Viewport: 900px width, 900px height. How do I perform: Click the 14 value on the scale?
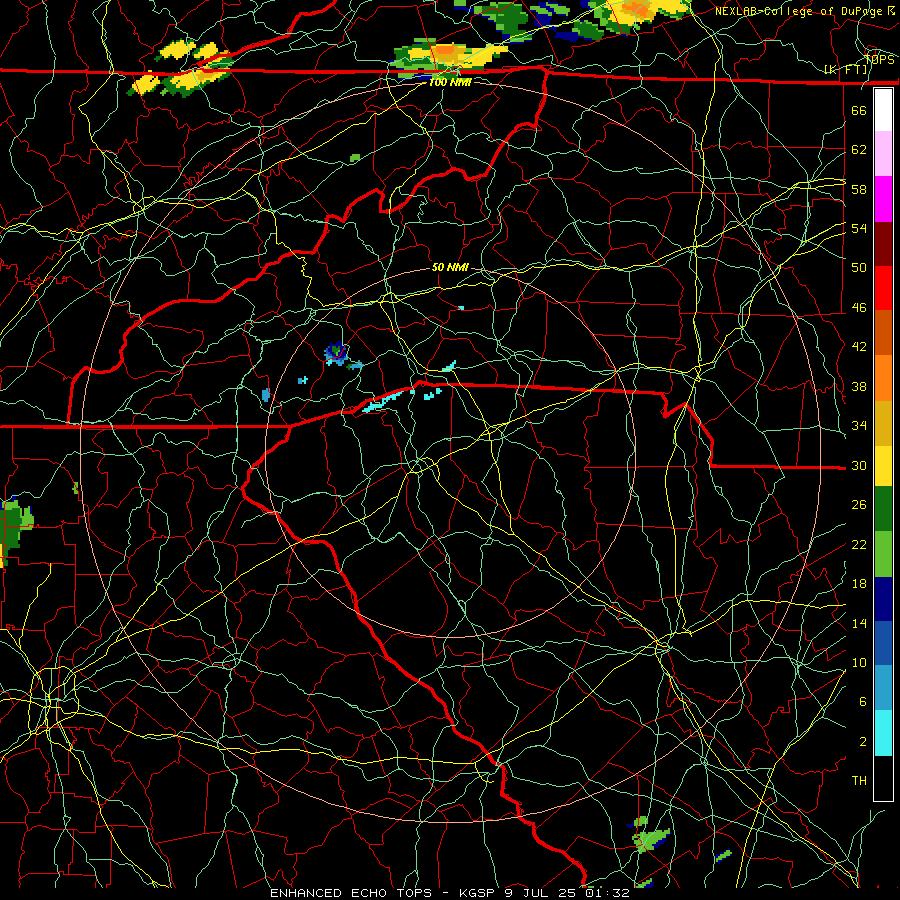tap(859, 623)
